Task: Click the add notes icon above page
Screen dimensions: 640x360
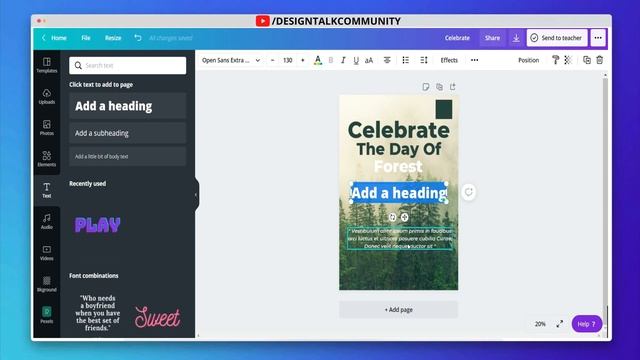Action: point(426,87)
